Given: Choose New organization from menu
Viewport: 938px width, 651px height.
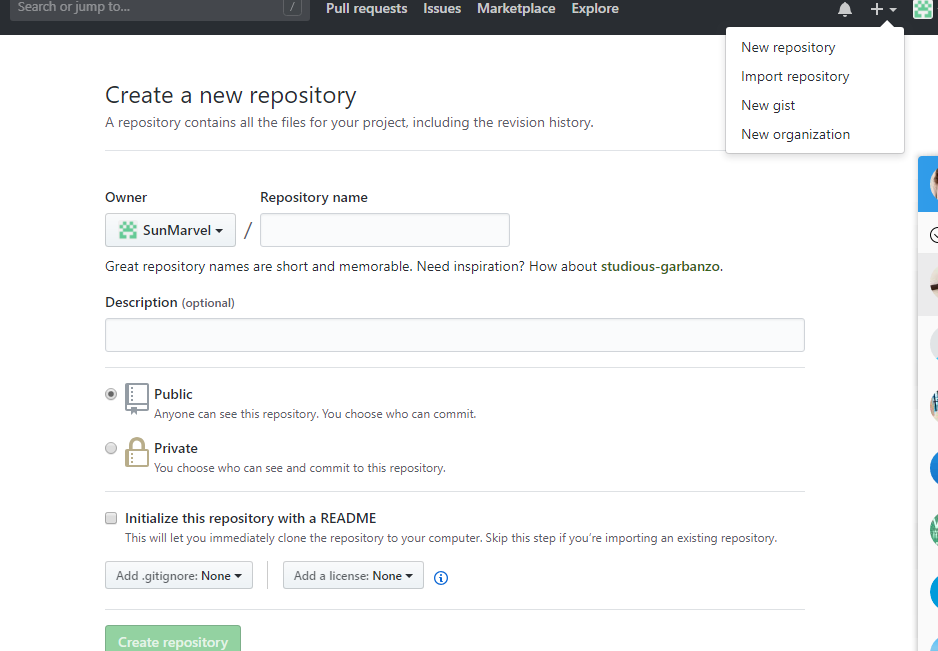Looking at the screenshot, I should [795, 134].
